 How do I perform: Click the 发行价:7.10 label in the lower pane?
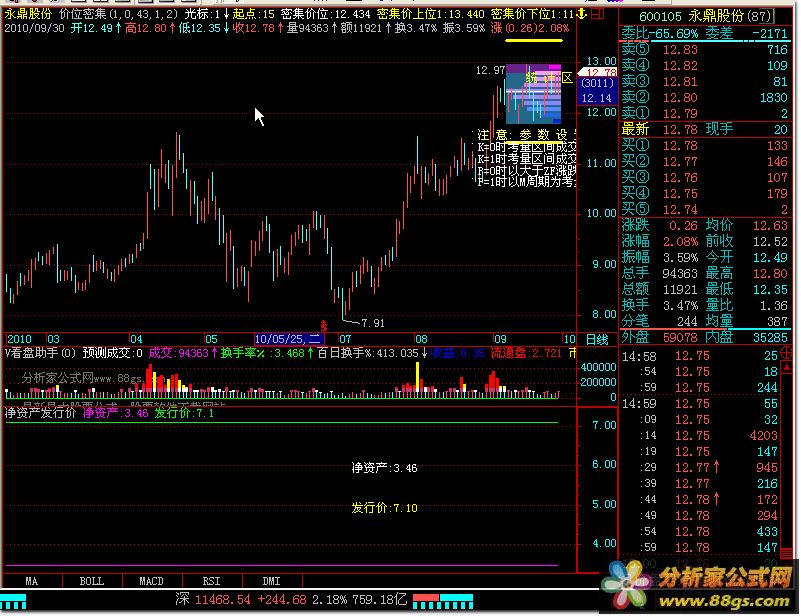tap(384, 508)
